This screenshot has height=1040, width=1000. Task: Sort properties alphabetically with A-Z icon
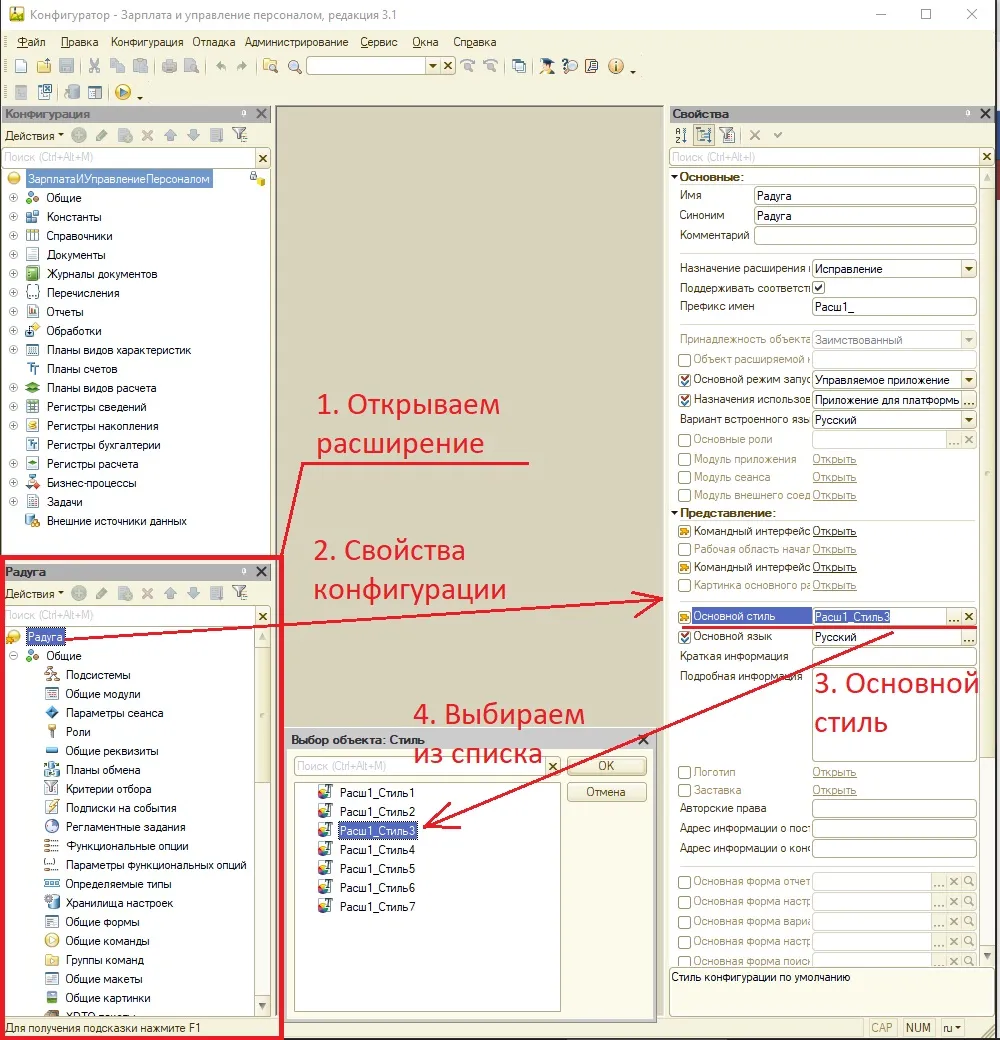(681, 135)
